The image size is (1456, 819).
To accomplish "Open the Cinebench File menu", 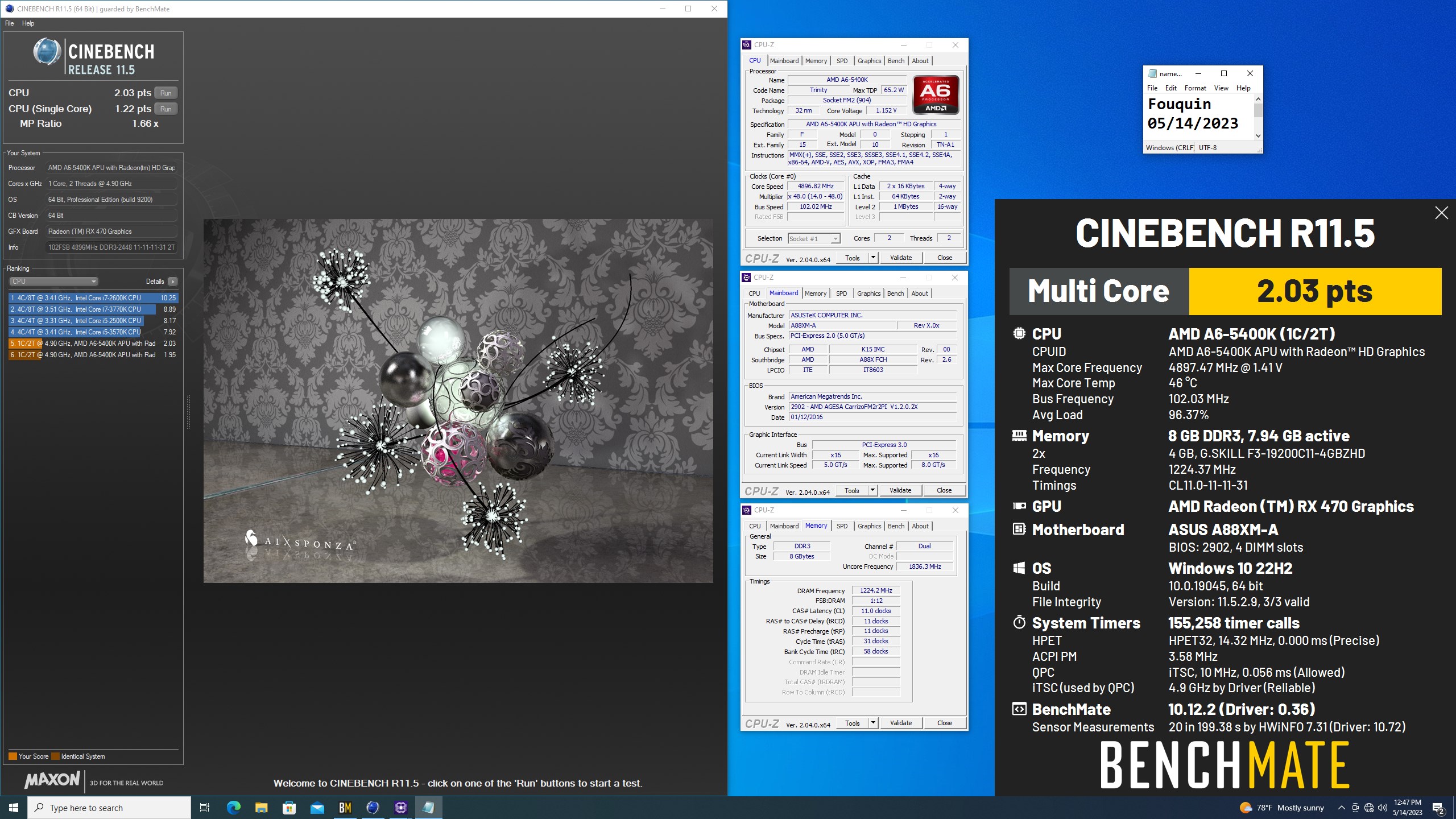I will tap(10, 23).
